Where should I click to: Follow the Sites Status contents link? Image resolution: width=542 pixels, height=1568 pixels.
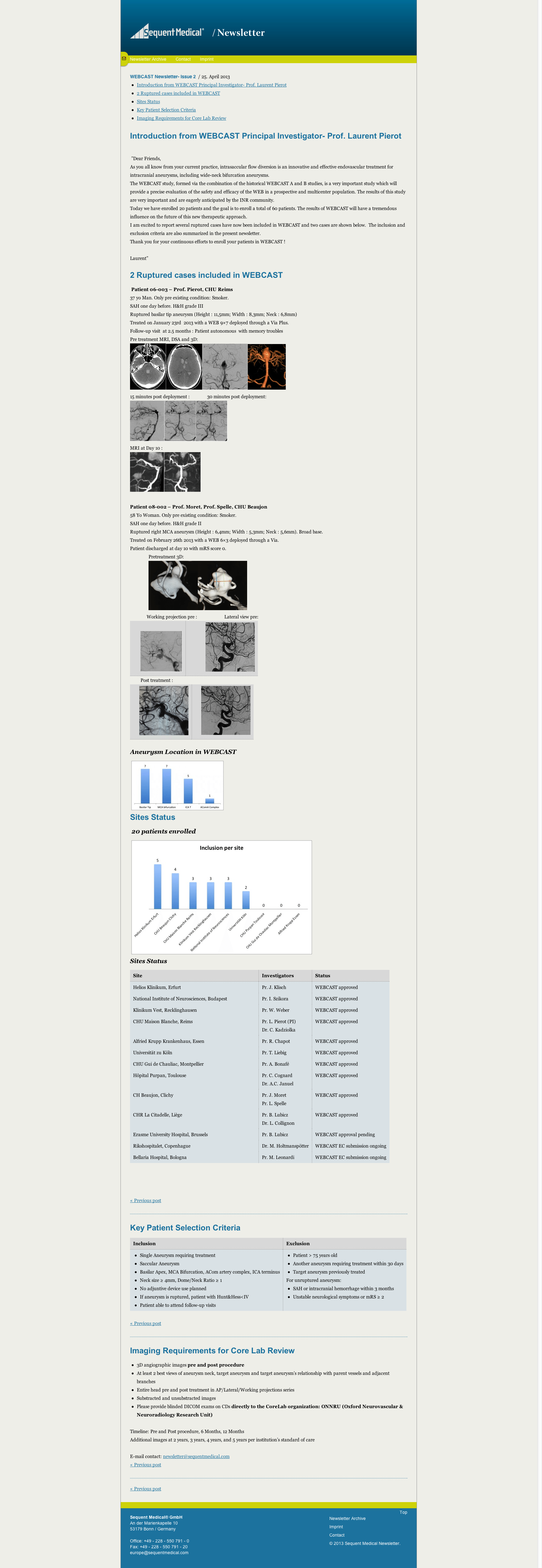[149, 102]
